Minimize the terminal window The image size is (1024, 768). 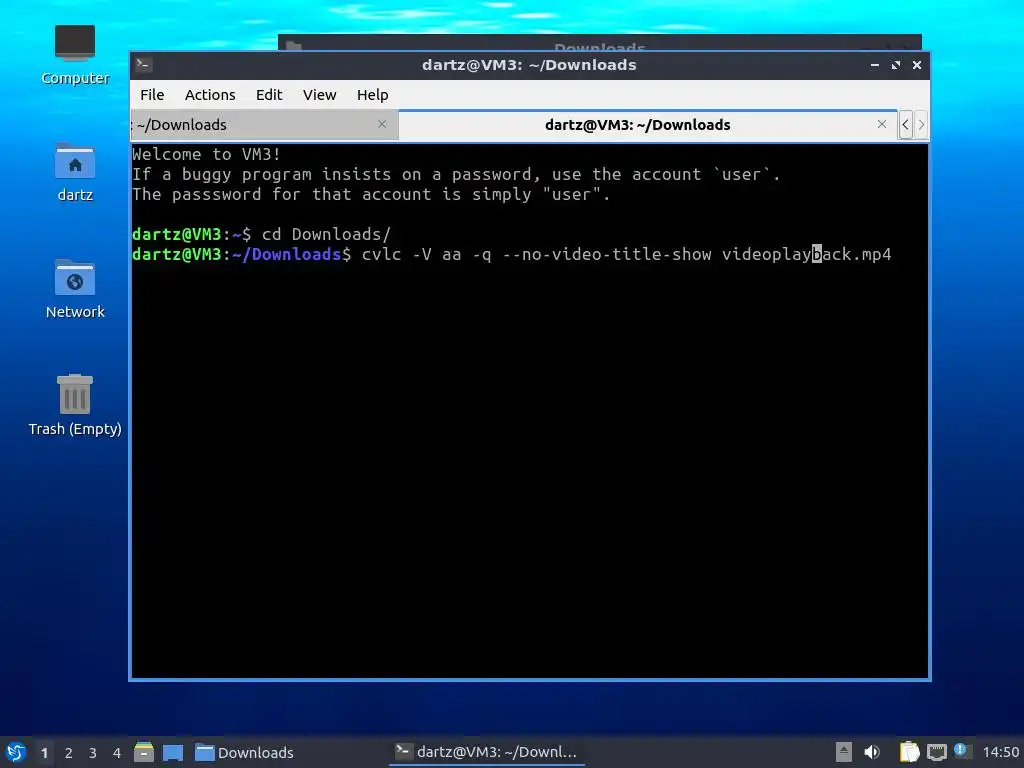874,65
